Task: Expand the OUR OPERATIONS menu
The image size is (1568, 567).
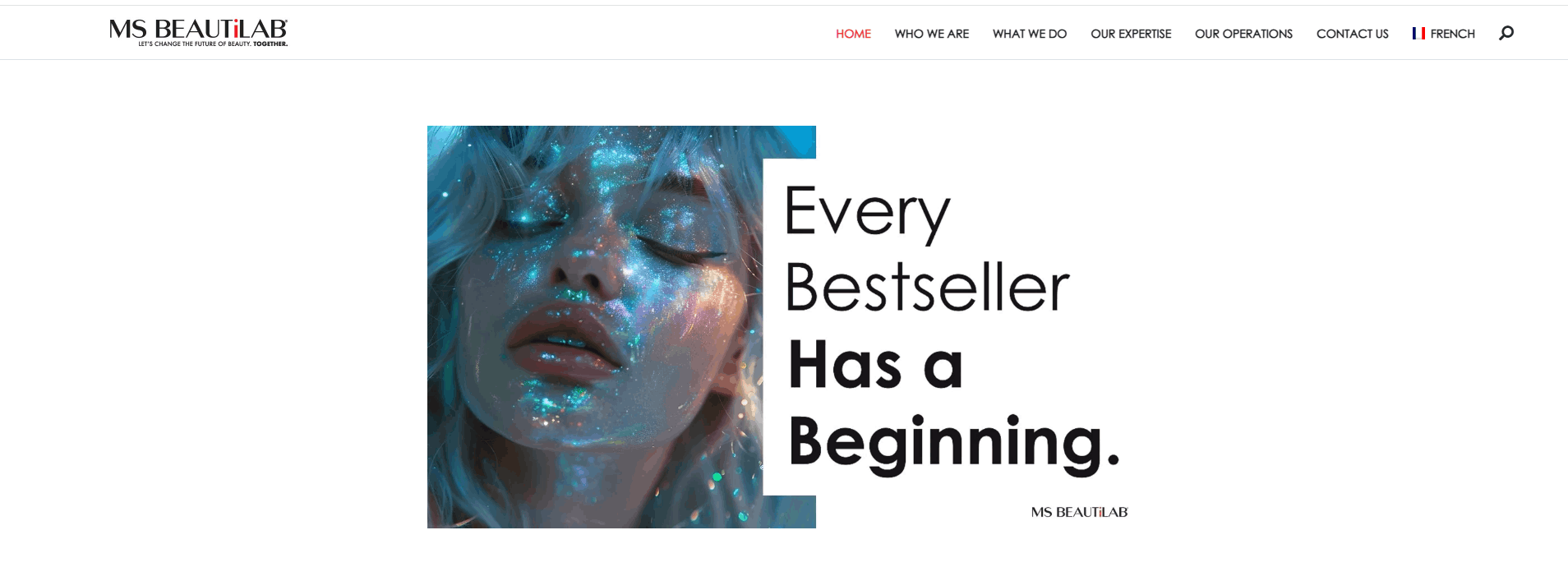Action: pos(1243,34)
